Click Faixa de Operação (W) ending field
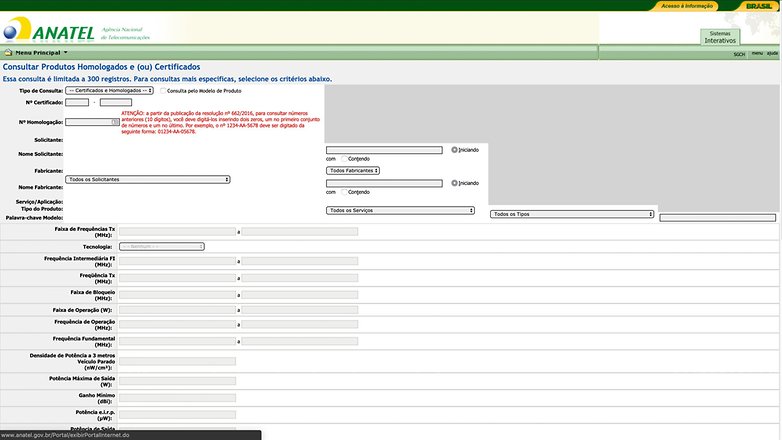This screenshot has height=440, width=782. tap(300, 310)
